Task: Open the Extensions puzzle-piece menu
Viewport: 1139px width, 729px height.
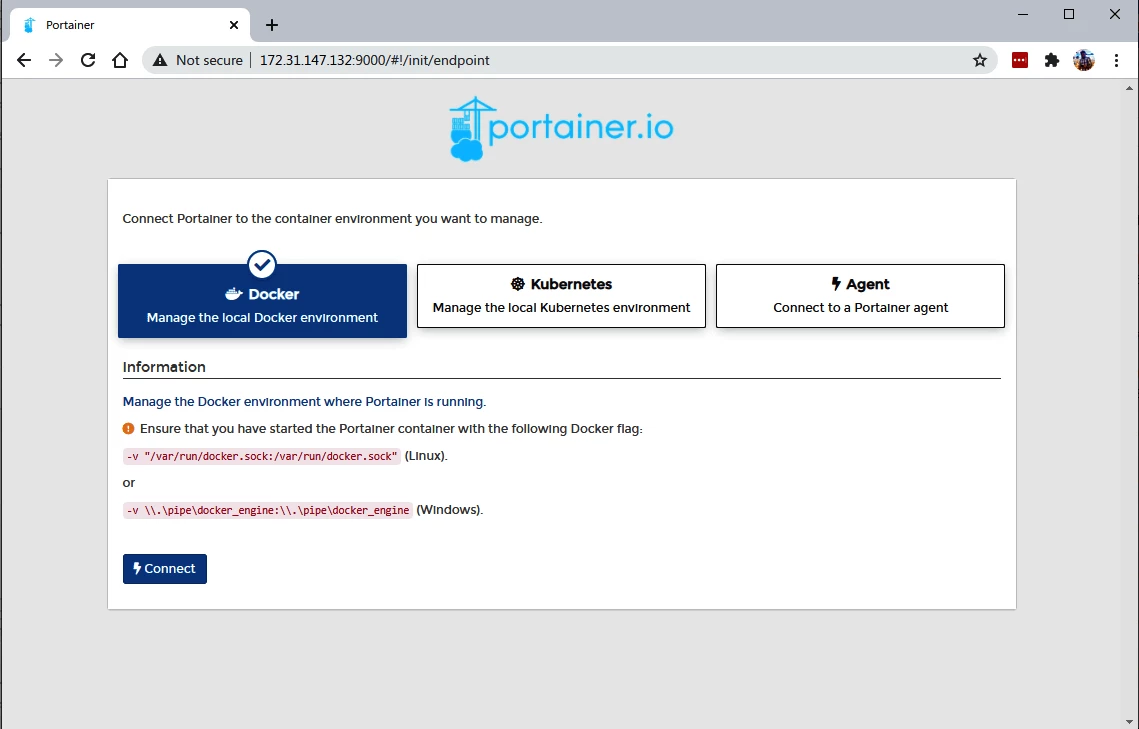Action: click(1051, 60)
